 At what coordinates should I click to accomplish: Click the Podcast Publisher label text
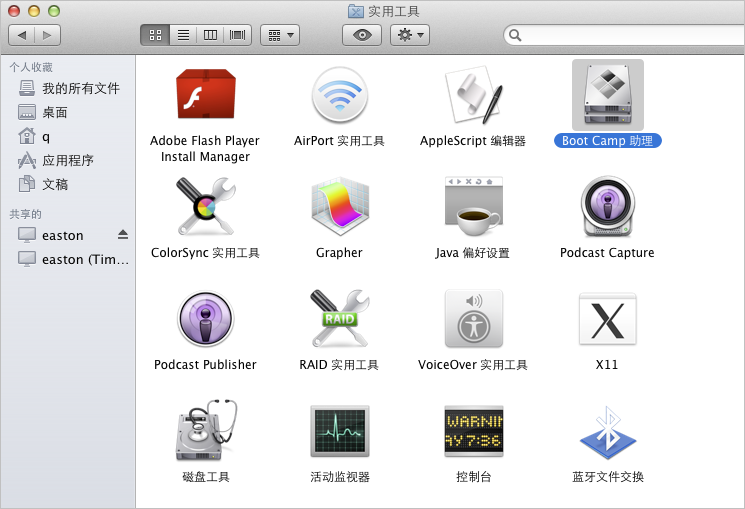click(x=205, y=365)
